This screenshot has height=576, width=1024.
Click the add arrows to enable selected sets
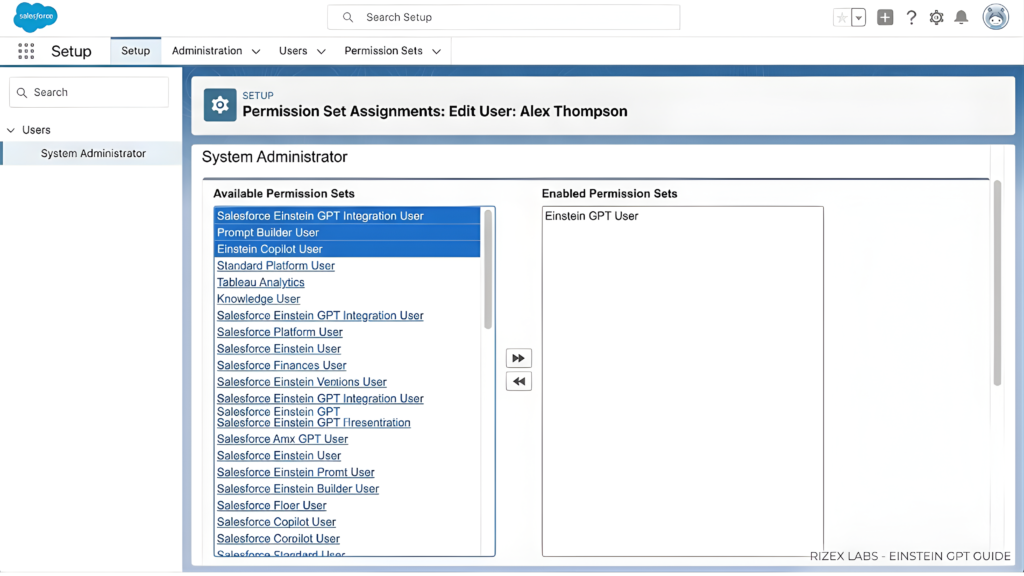pyautogui.click(x=518, y=357)
